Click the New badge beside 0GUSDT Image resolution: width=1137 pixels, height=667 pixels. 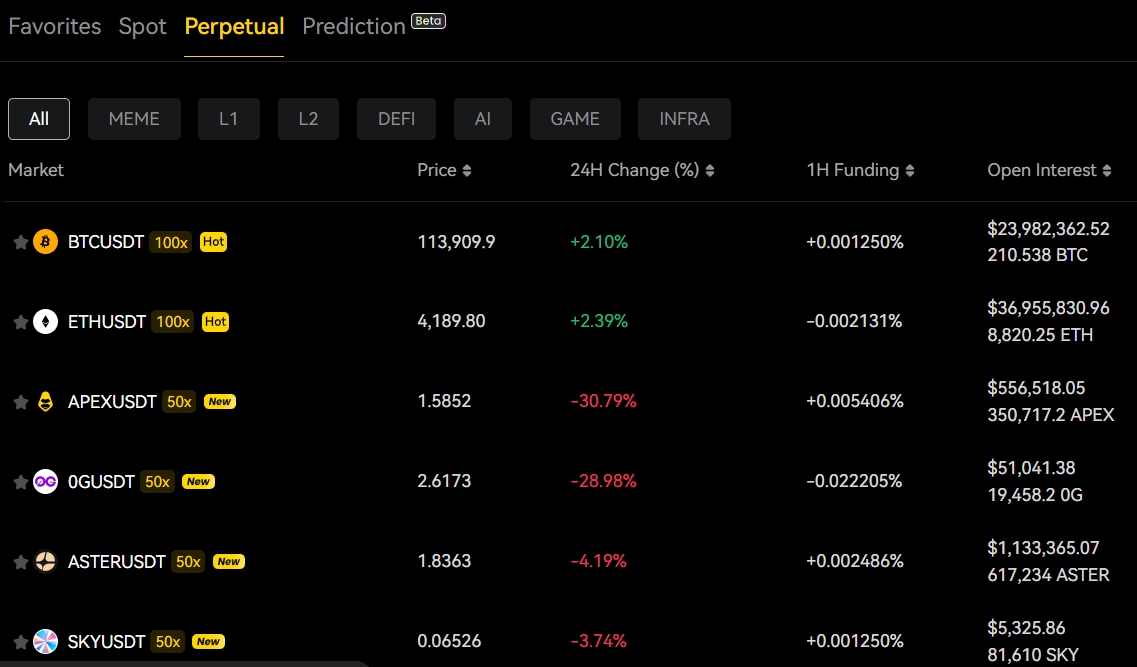pos(198,481)
